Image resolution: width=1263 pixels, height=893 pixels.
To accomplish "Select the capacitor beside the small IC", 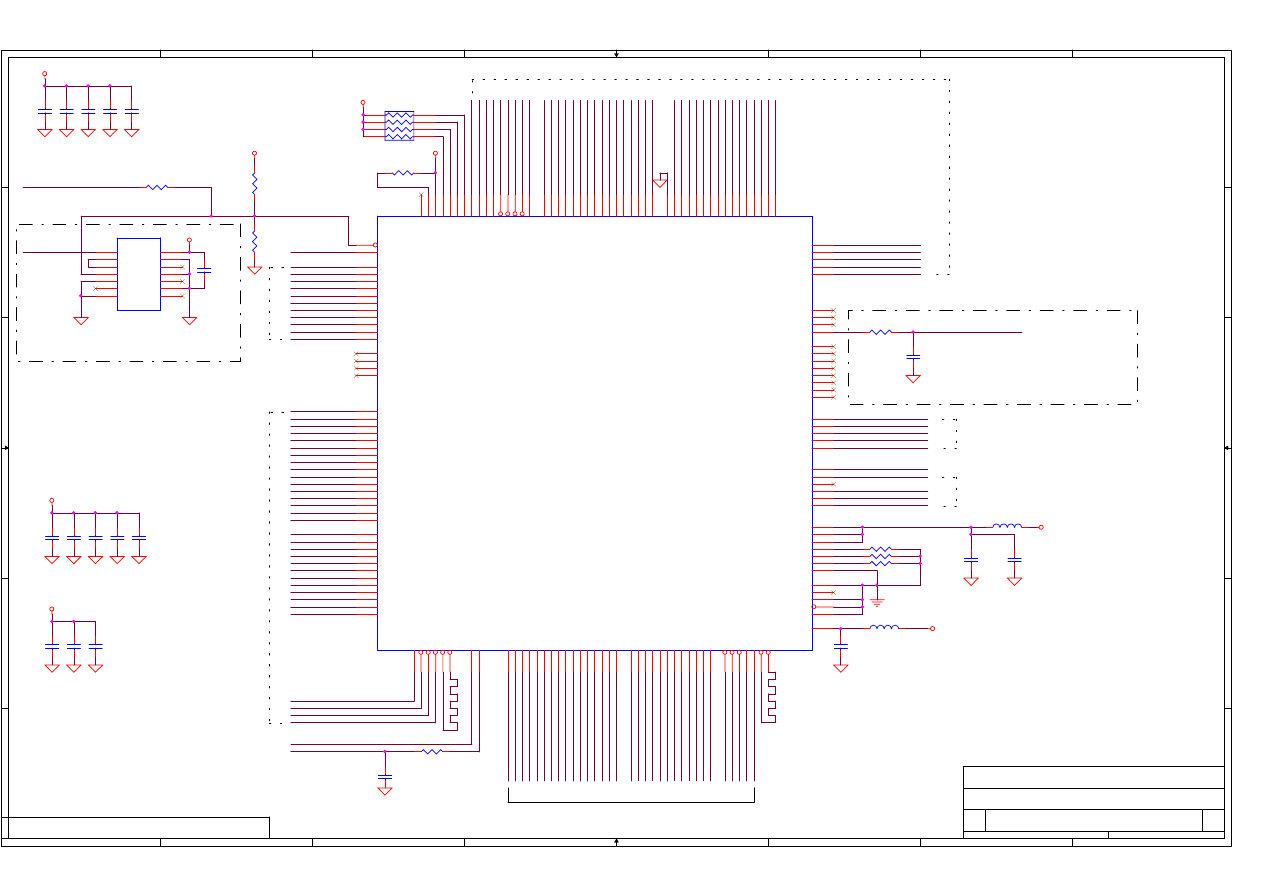I will [204, 270].
